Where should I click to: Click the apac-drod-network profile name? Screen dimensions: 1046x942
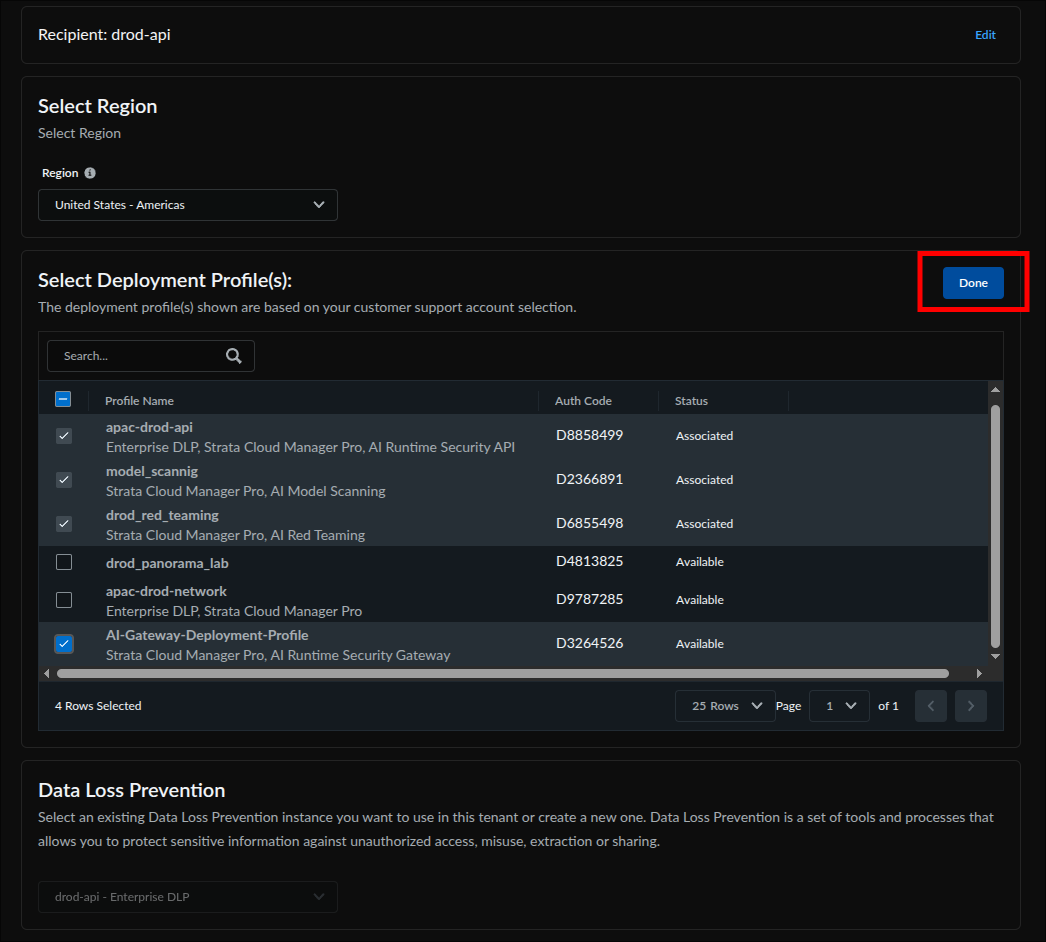click(166, 591)
